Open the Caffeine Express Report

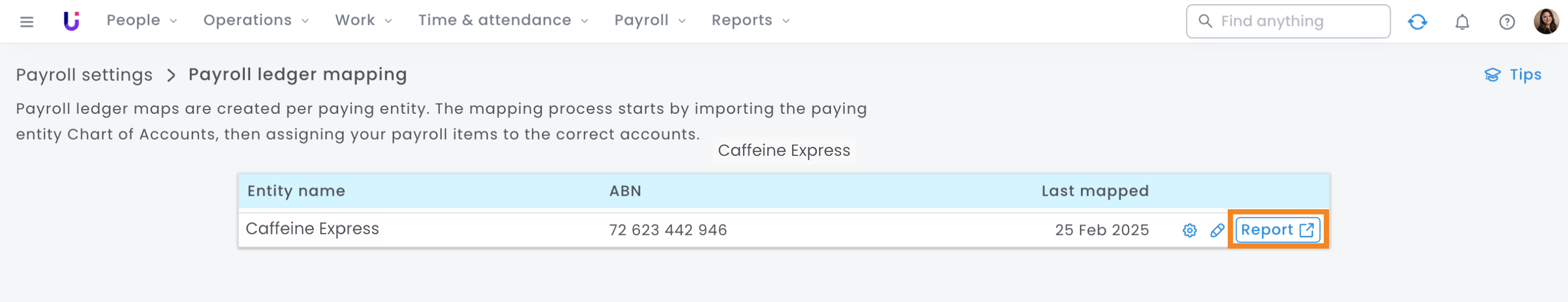pyautogui.click(x=1277, y=230)
